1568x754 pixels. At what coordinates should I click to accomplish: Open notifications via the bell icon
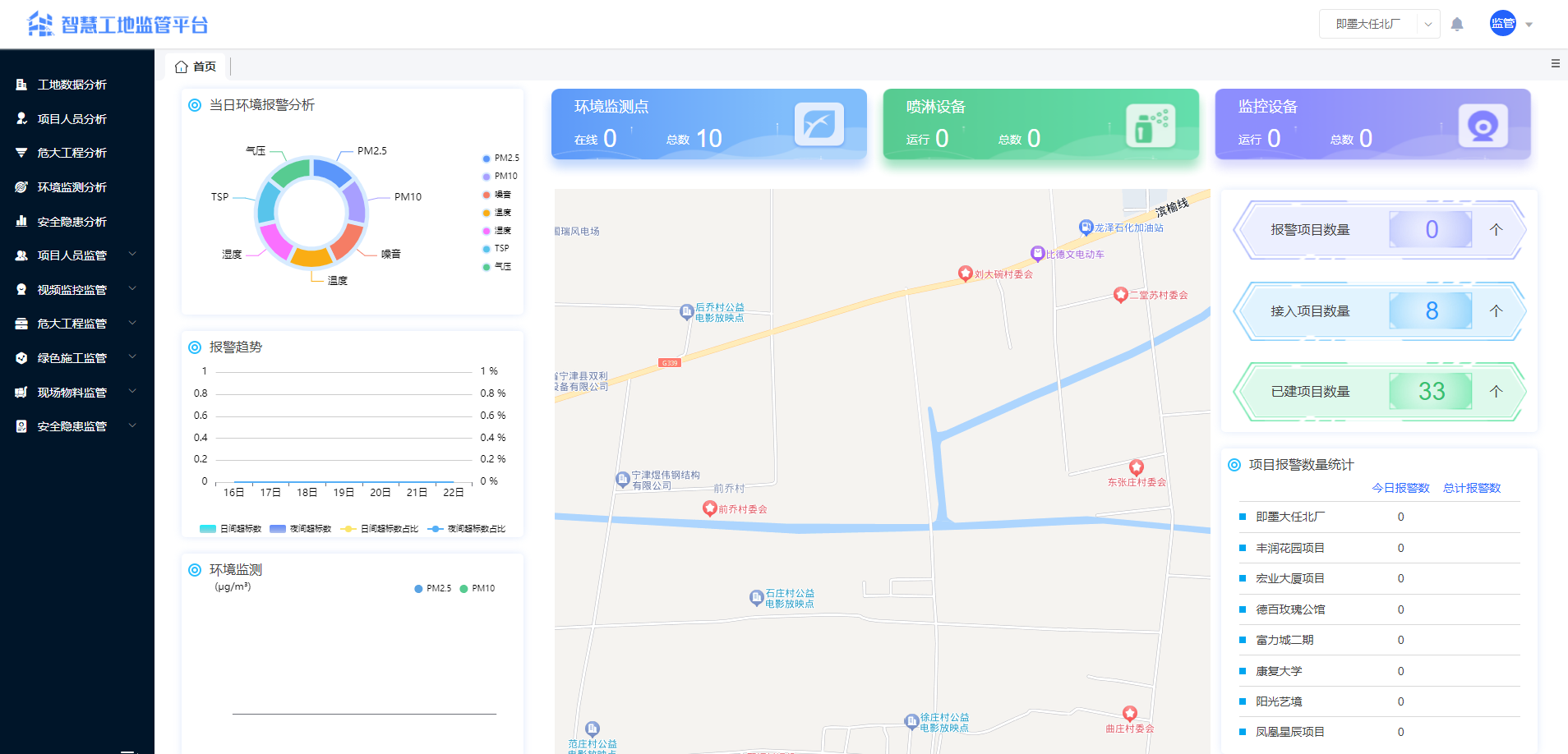pyautogui.click(x=1457, y=24)
